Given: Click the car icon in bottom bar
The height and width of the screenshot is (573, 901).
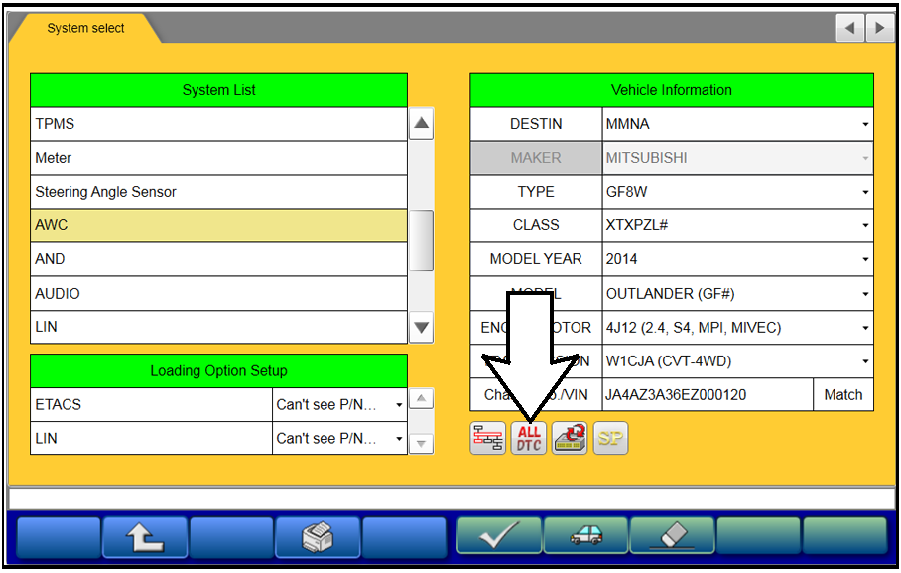Looking at the screenshot, I should 586,536.
